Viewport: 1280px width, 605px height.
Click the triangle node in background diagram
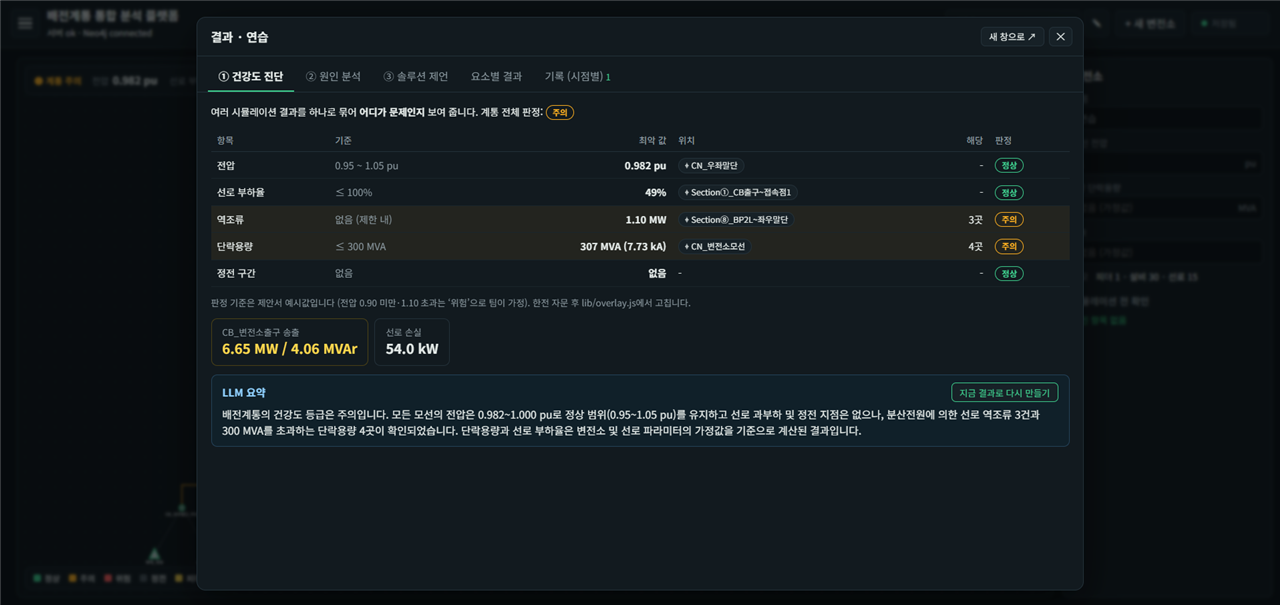[x=154, y=553]
